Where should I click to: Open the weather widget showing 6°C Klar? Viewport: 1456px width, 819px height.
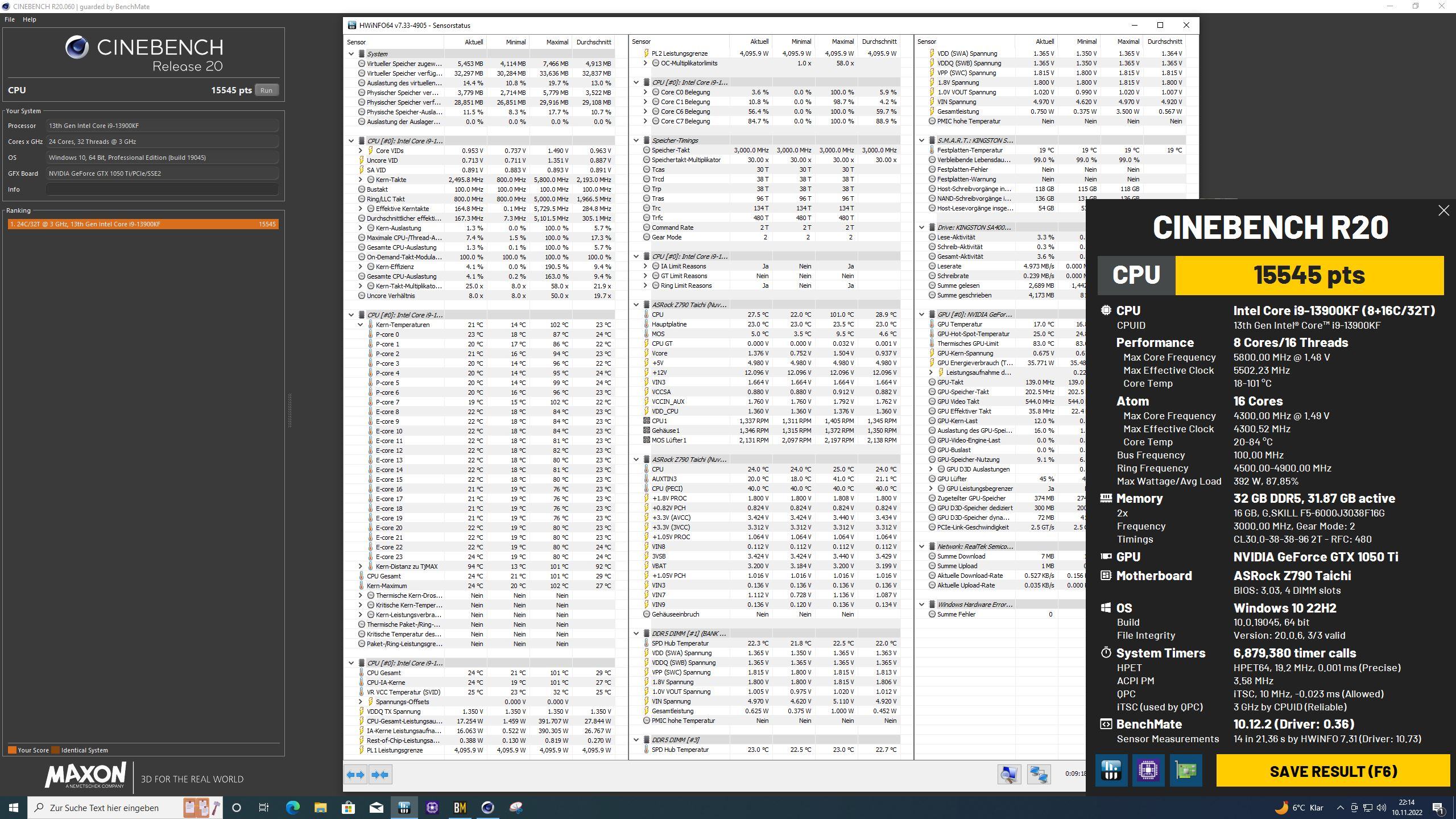click(1298, 808)
